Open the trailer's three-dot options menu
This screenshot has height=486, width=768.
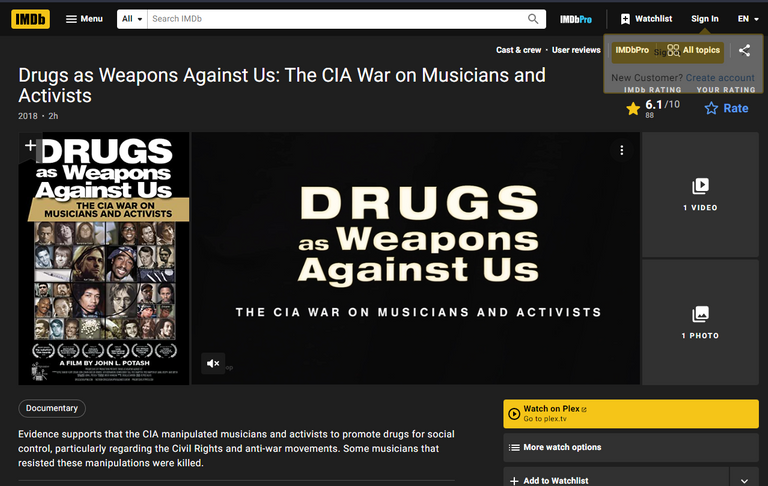click(x=622, y=150)
